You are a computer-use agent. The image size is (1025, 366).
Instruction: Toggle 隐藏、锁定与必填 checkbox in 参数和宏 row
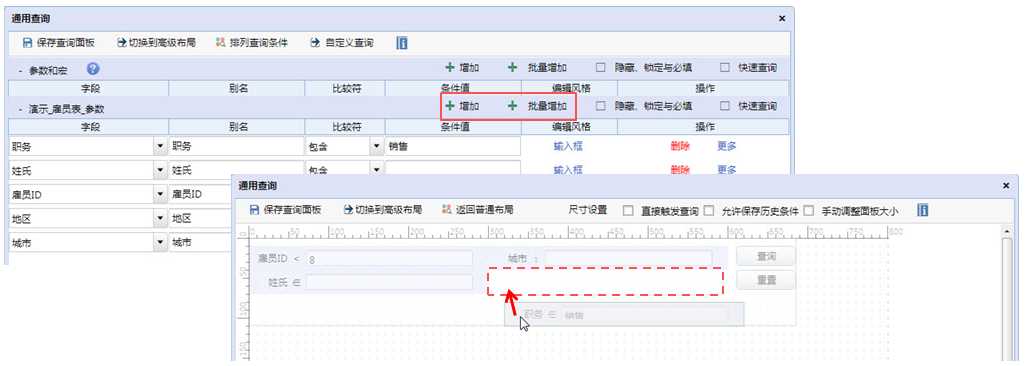[600, 67]
